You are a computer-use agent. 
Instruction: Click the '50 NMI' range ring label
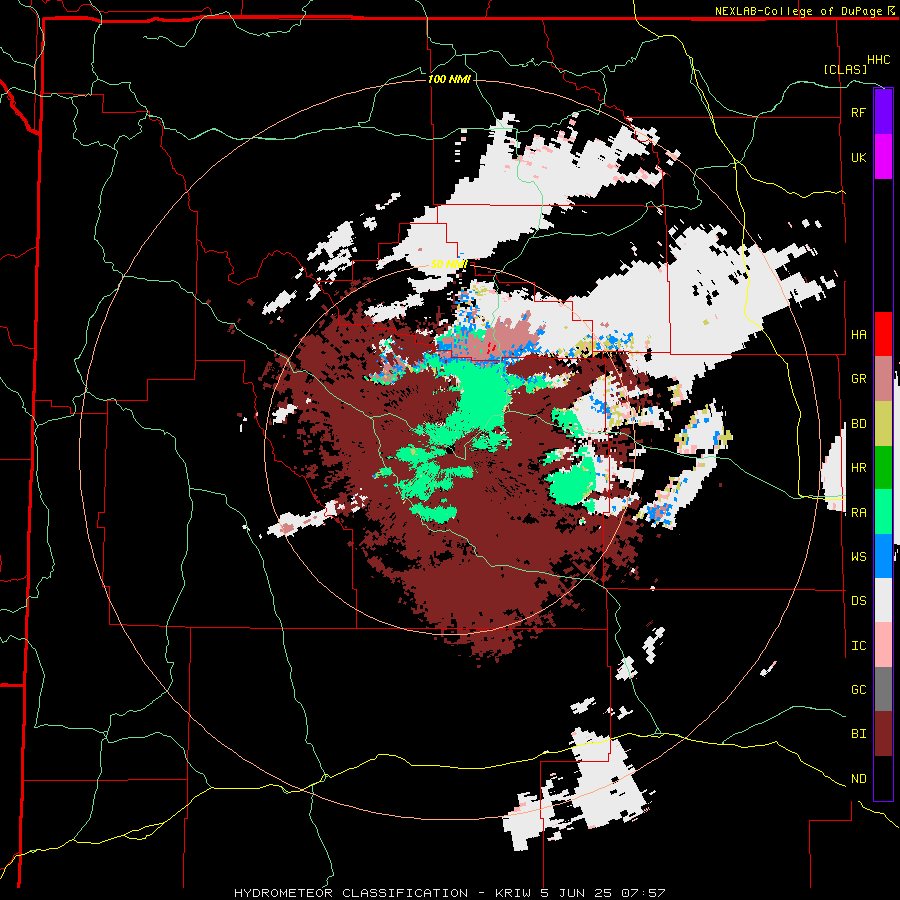tap(449, 264)
